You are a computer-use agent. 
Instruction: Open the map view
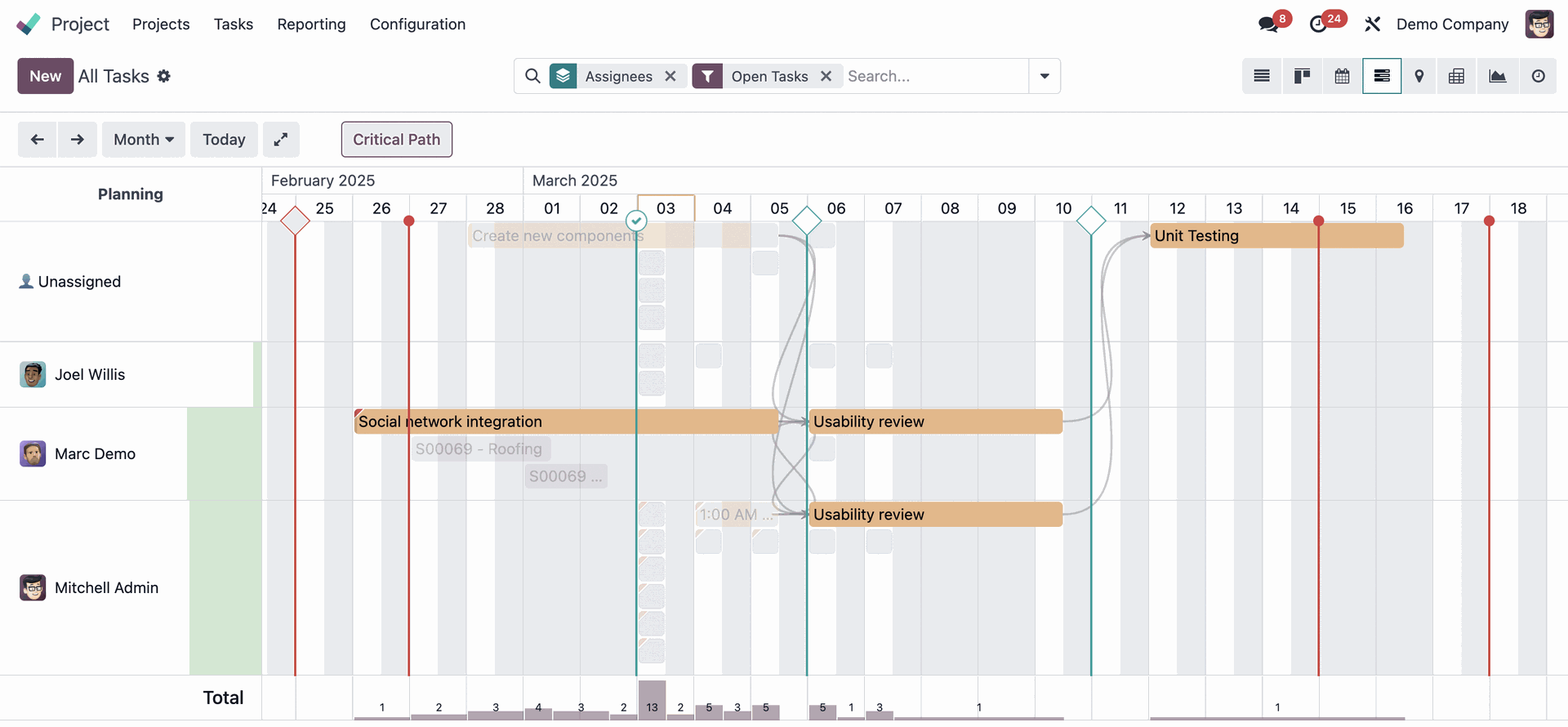point(1419,76)
